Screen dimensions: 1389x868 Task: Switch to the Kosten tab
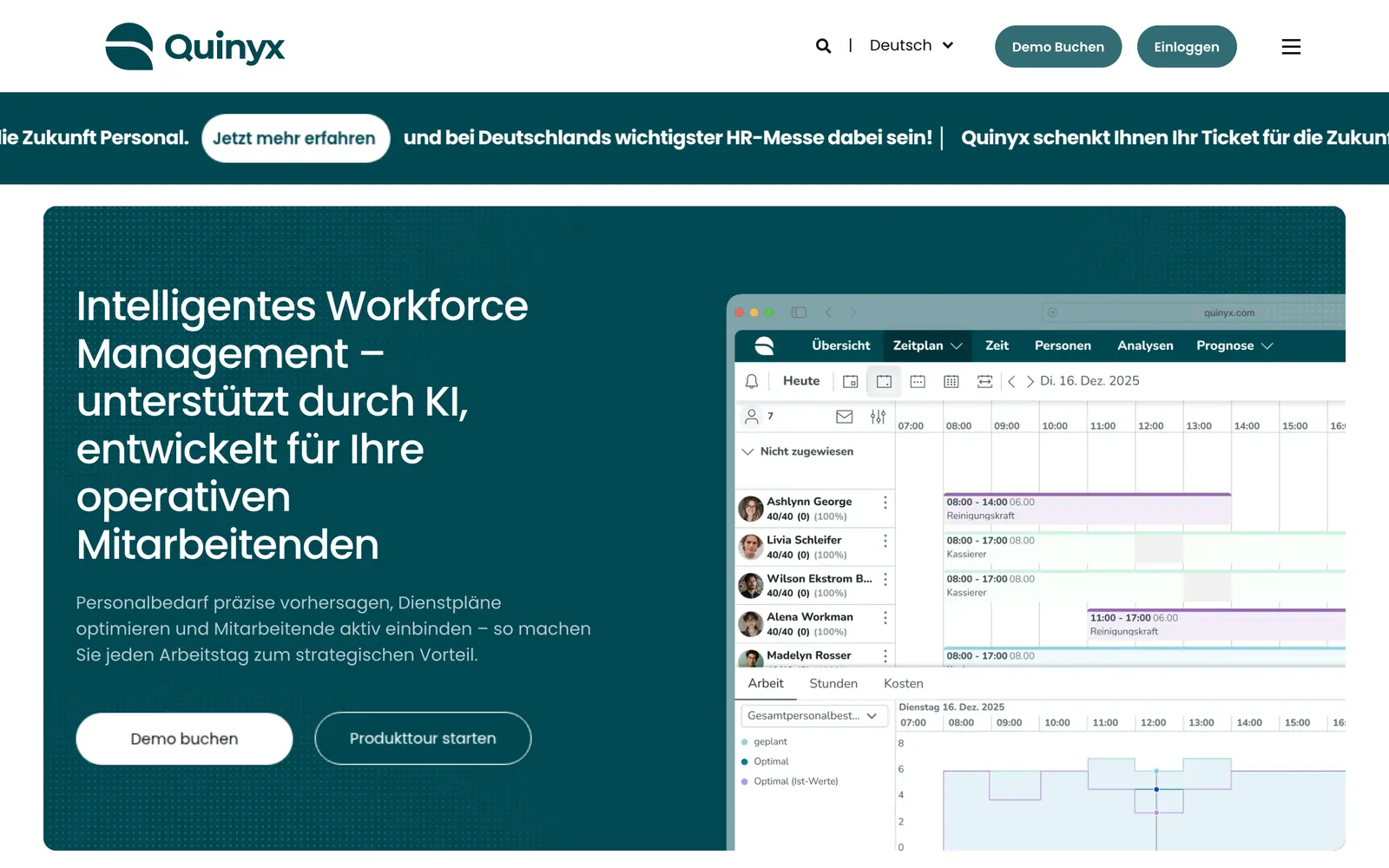(x=904, y=684)
